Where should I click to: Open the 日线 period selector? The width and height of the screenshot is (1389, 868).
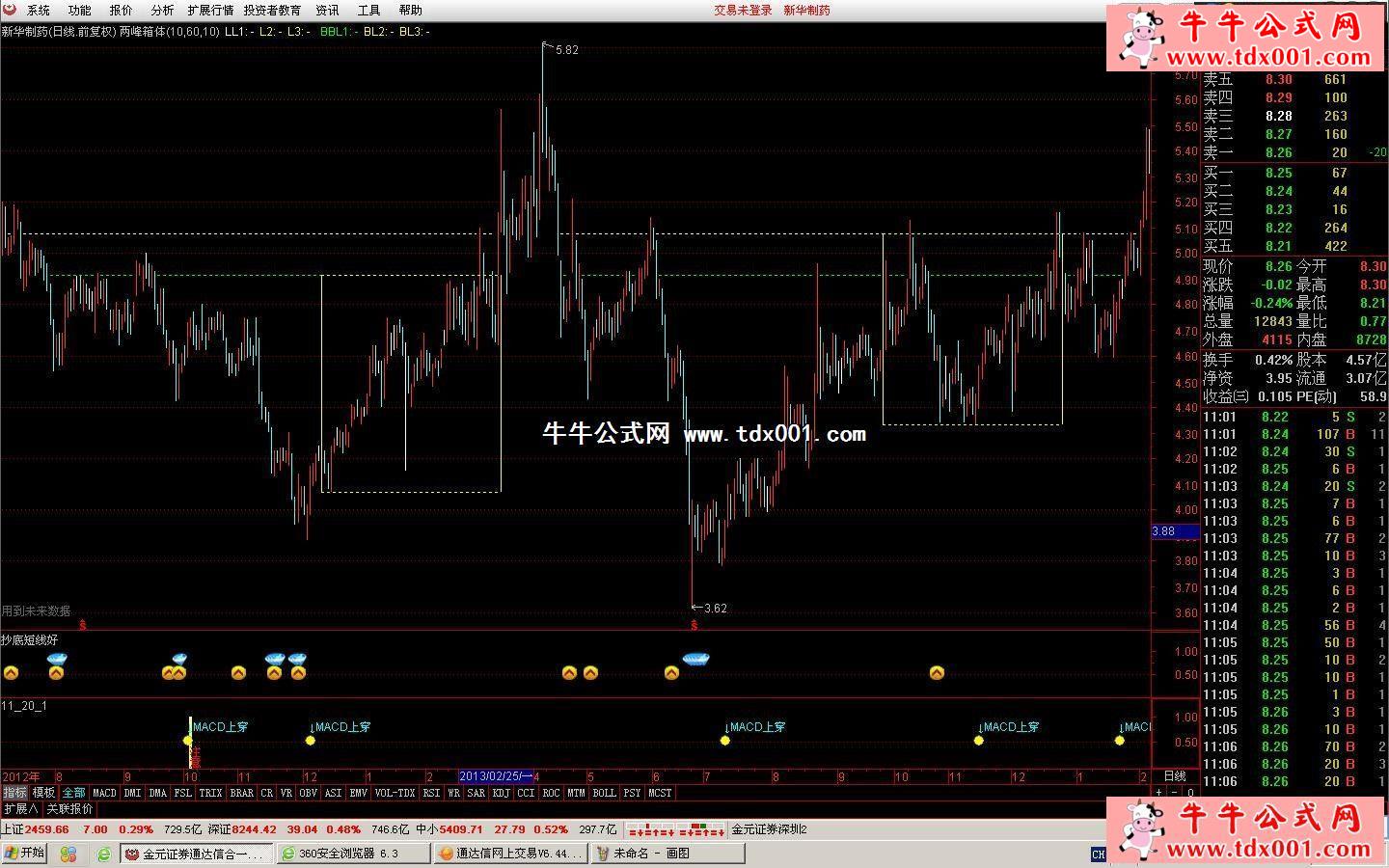(x=1174, y=776)
